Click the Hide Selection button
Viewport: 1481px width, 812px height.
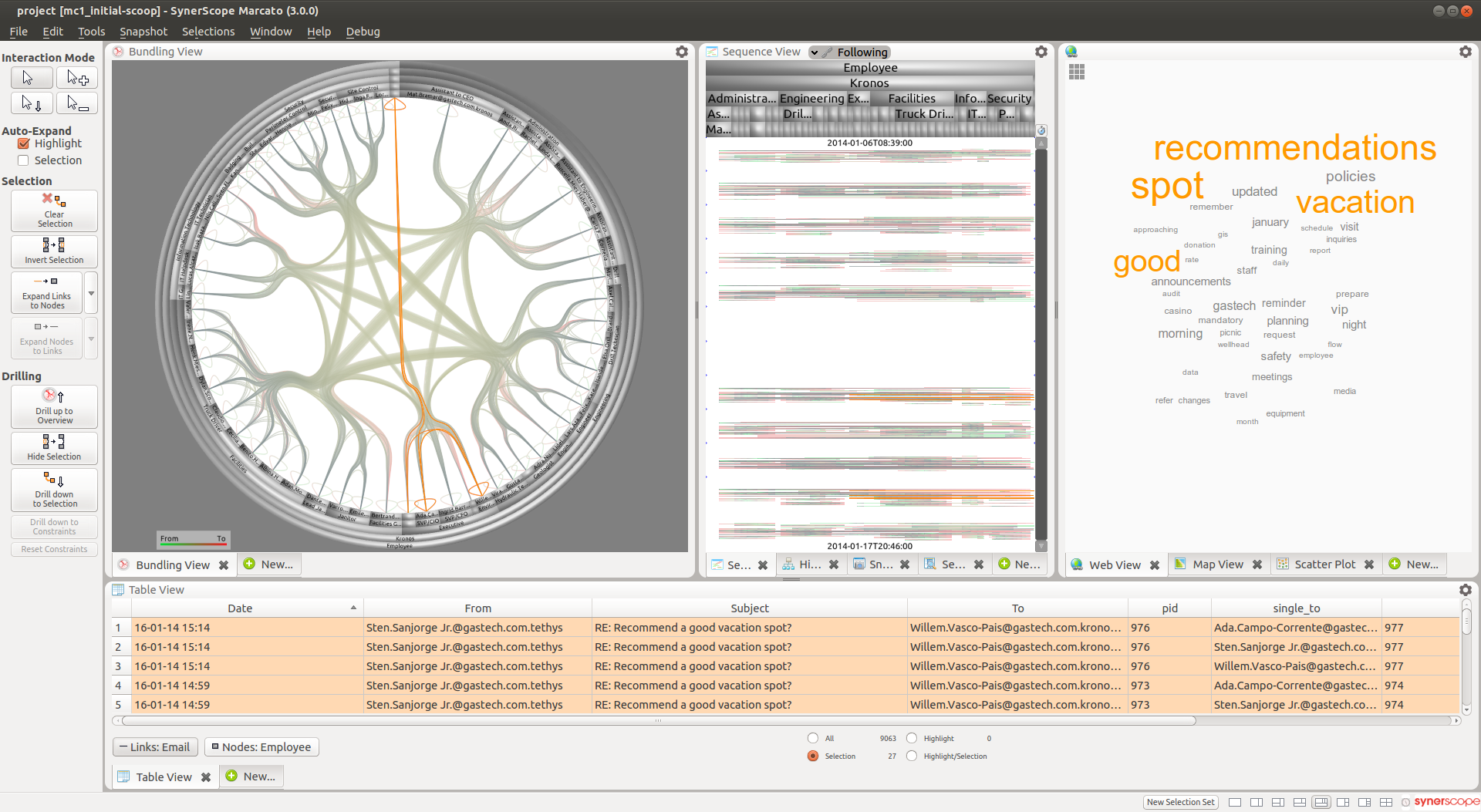click(x=54, y=448)
